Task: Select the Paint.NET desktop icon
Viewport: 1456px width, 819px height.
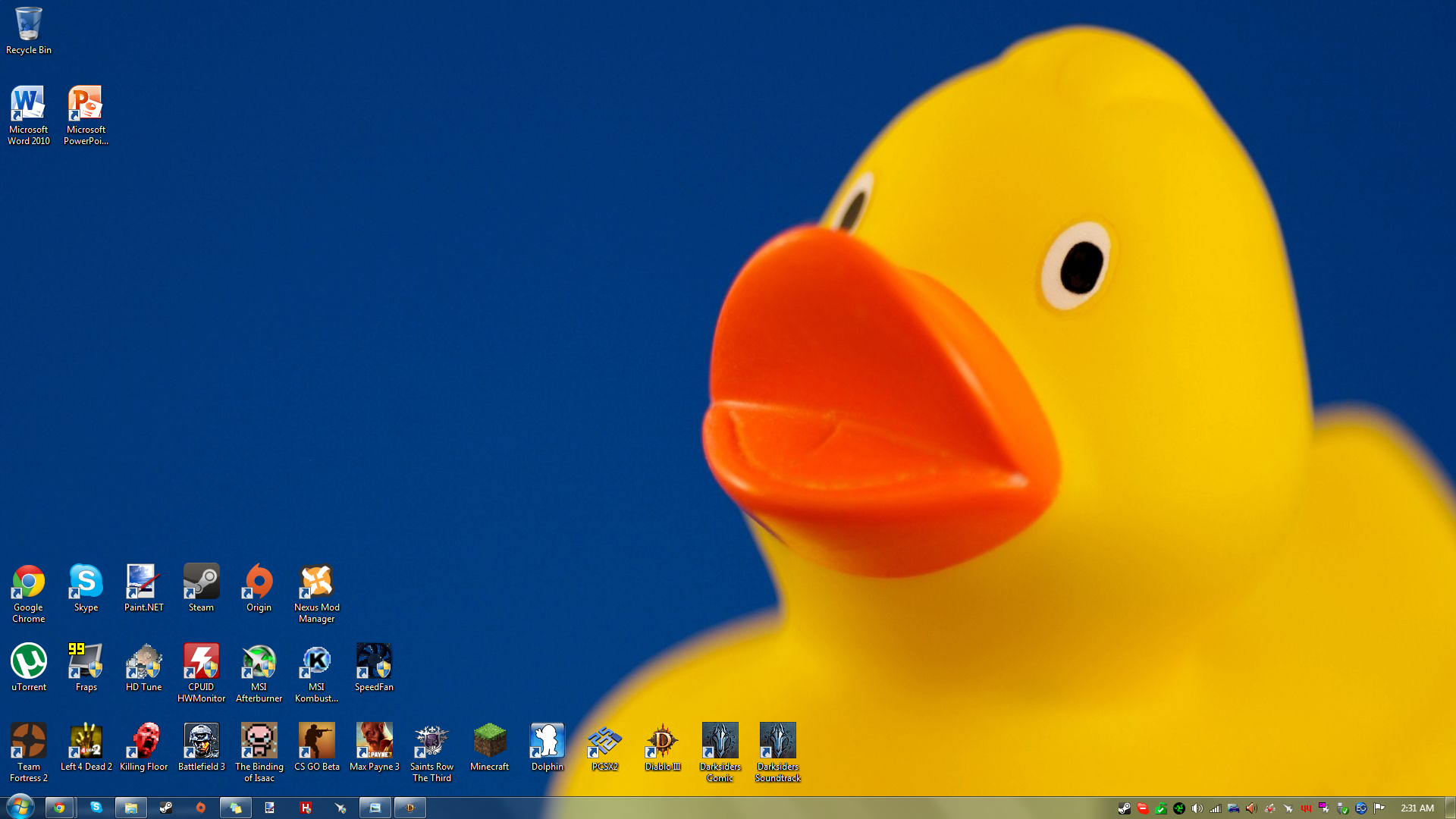Action: [x=143, y=582]
